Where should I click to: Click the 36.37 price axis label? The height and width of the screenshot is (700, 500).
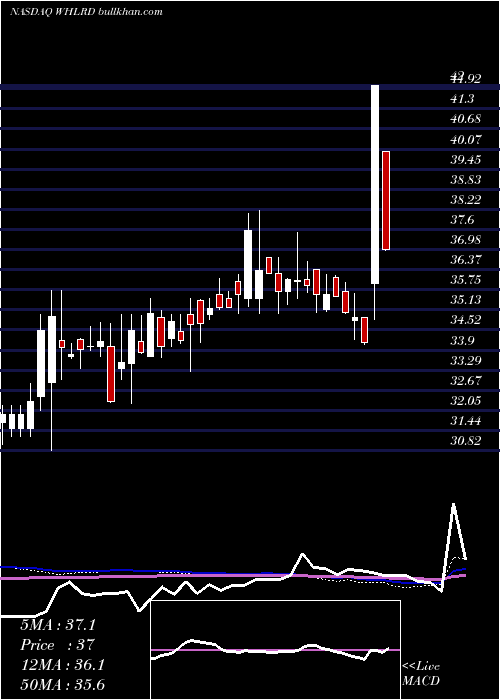point(465,260)
